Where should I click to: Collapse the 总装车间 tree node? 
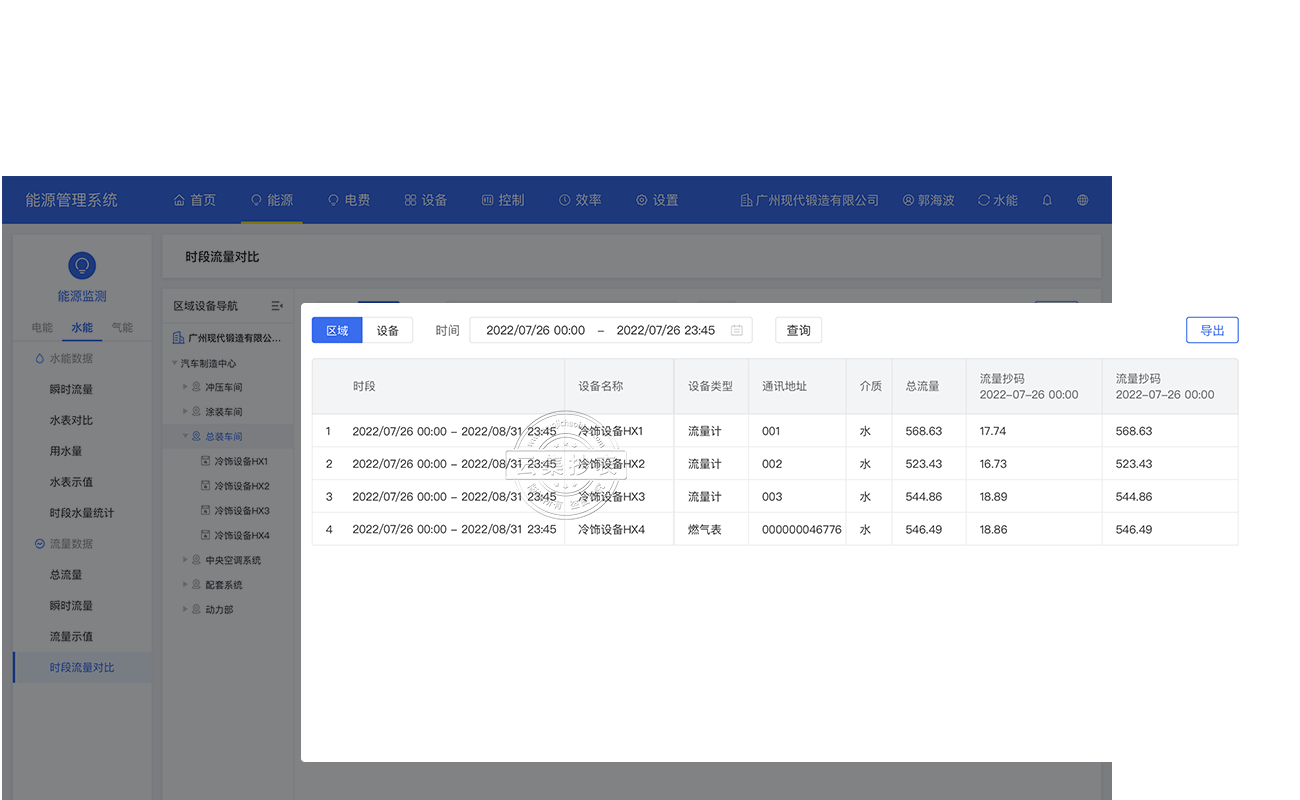point(185,437)
